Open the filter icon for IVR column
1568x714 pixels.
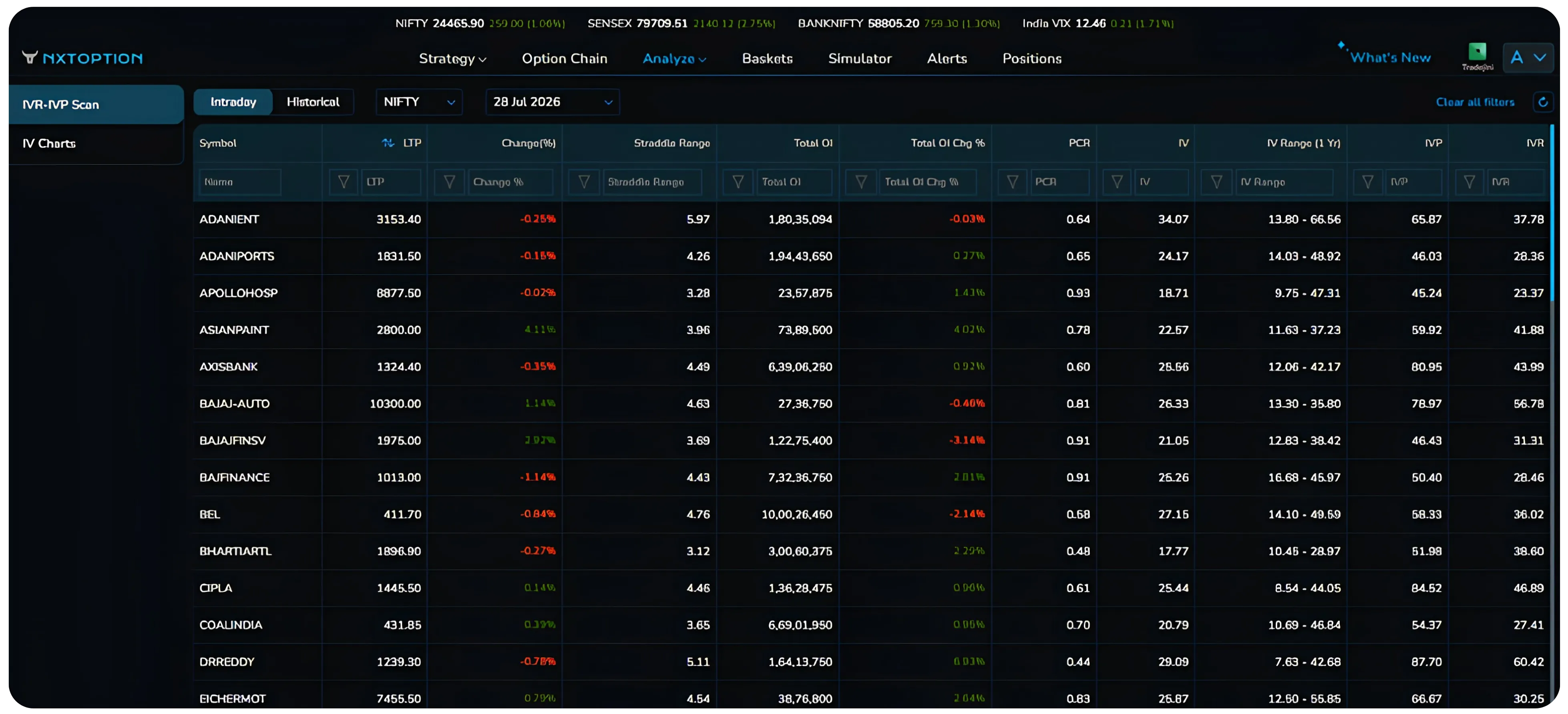point(1469,182)
